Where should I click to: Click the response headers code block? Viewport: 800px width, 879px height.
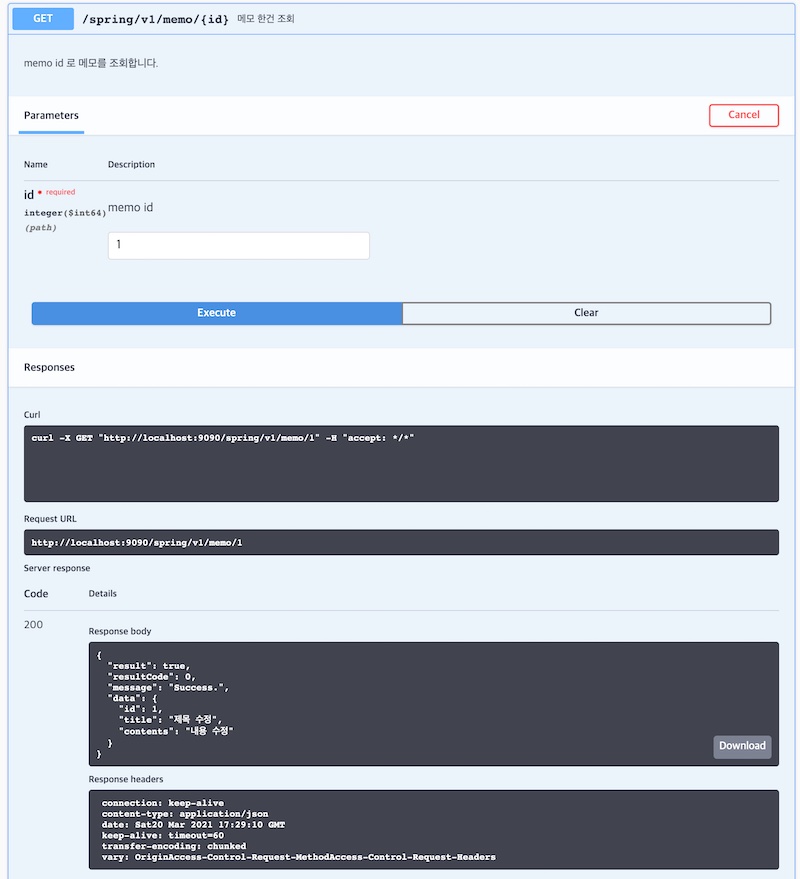point(433,829)
